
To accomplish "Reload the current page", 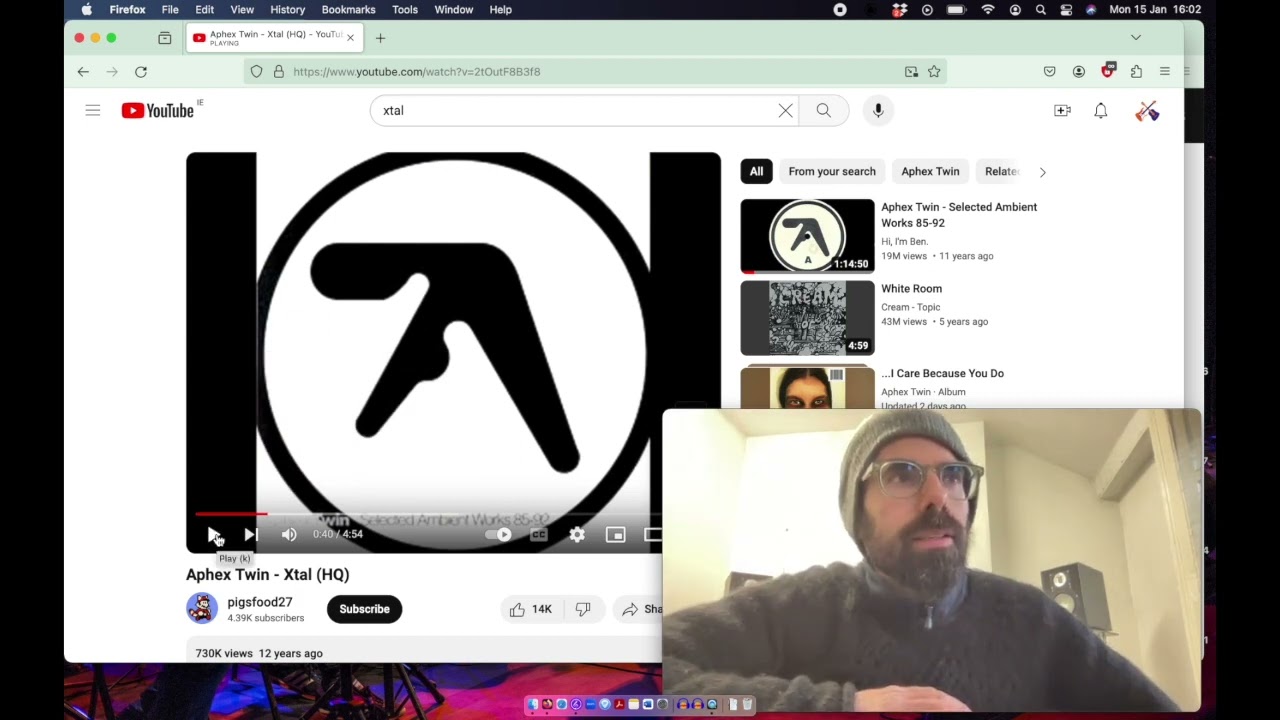I will coord(141,72).
